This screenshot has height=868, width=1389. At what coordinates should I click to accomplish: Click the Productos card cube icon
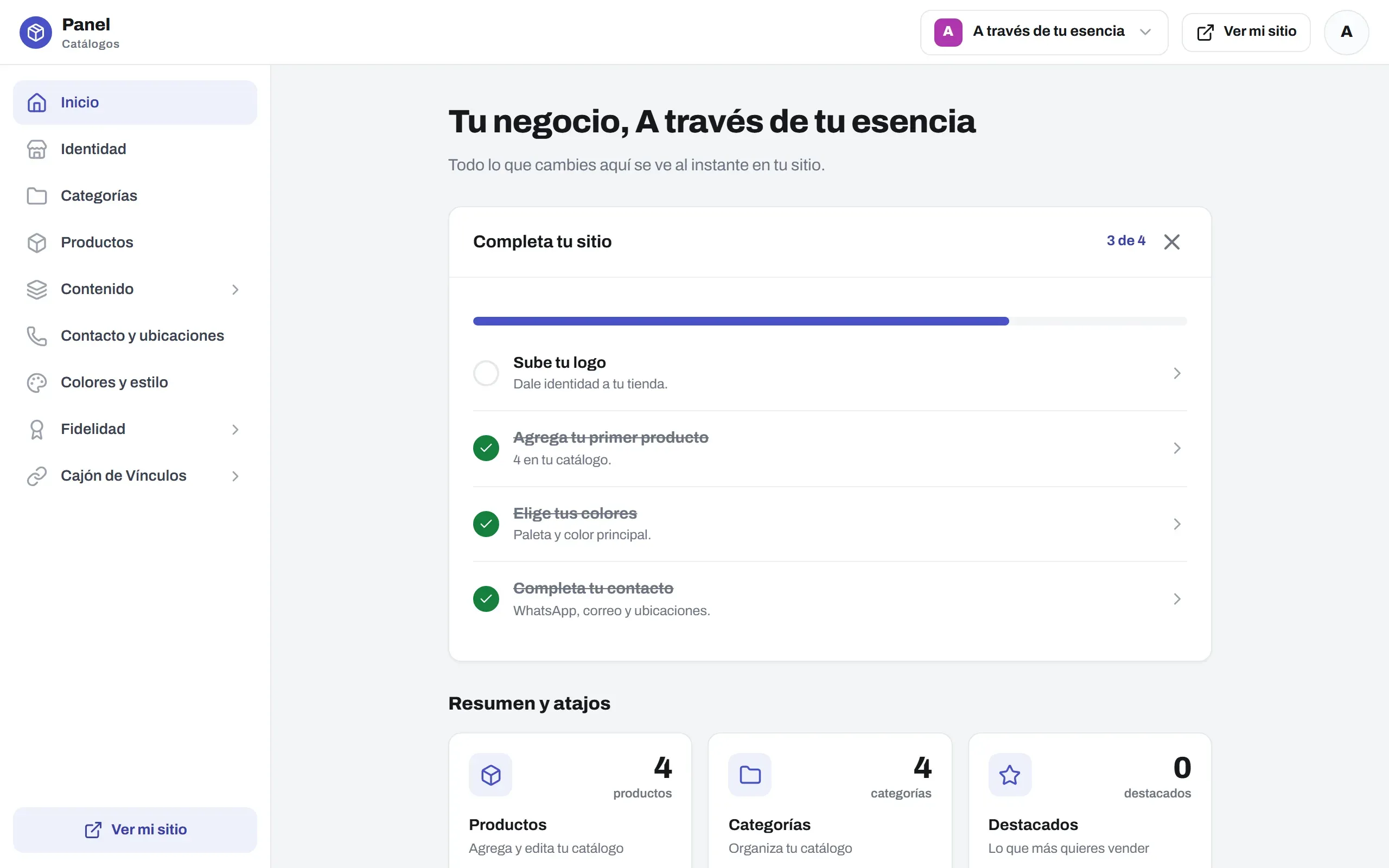[x=490, y=775]
